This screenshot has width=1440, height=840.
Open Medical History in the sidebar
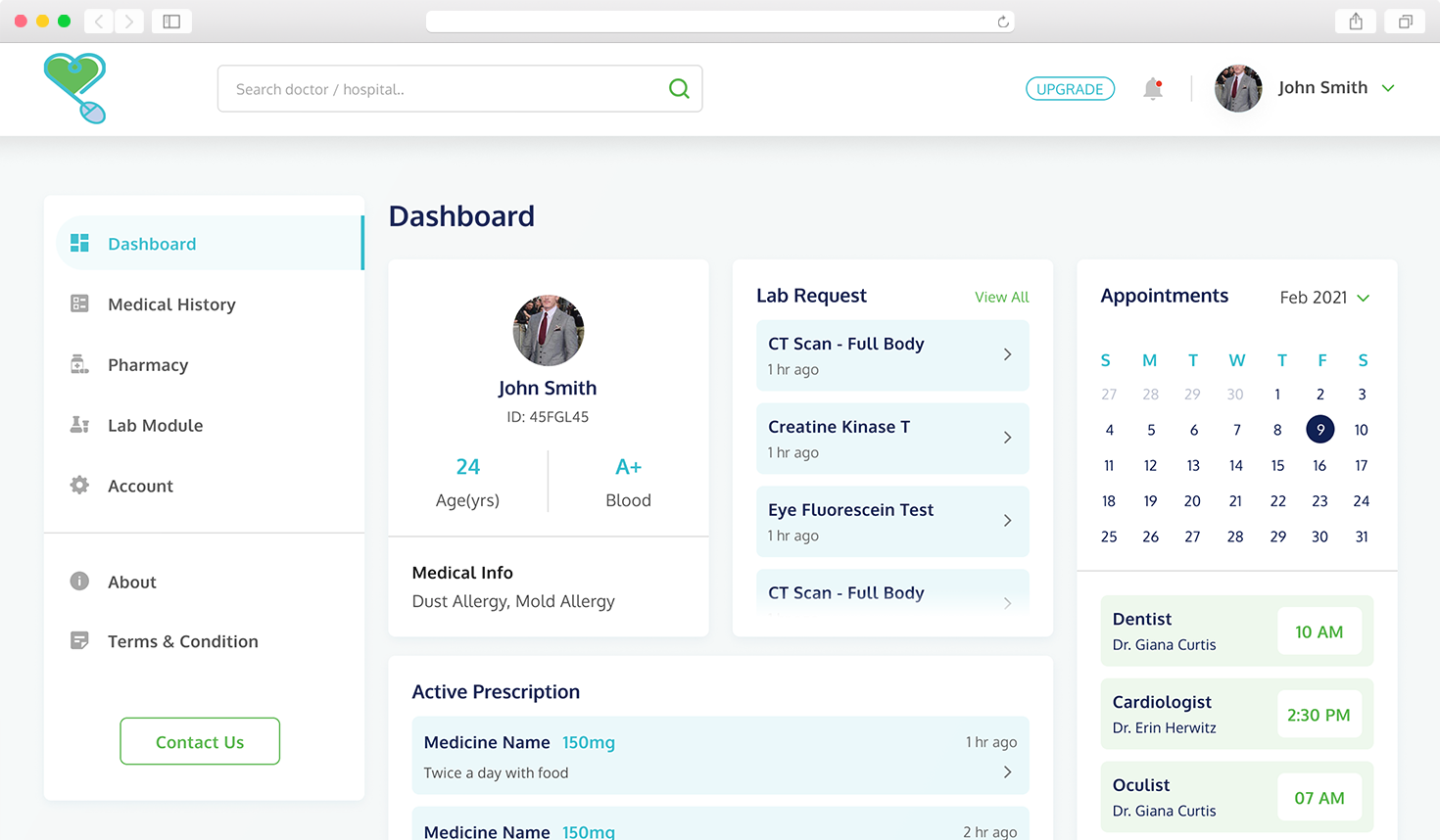171,304
